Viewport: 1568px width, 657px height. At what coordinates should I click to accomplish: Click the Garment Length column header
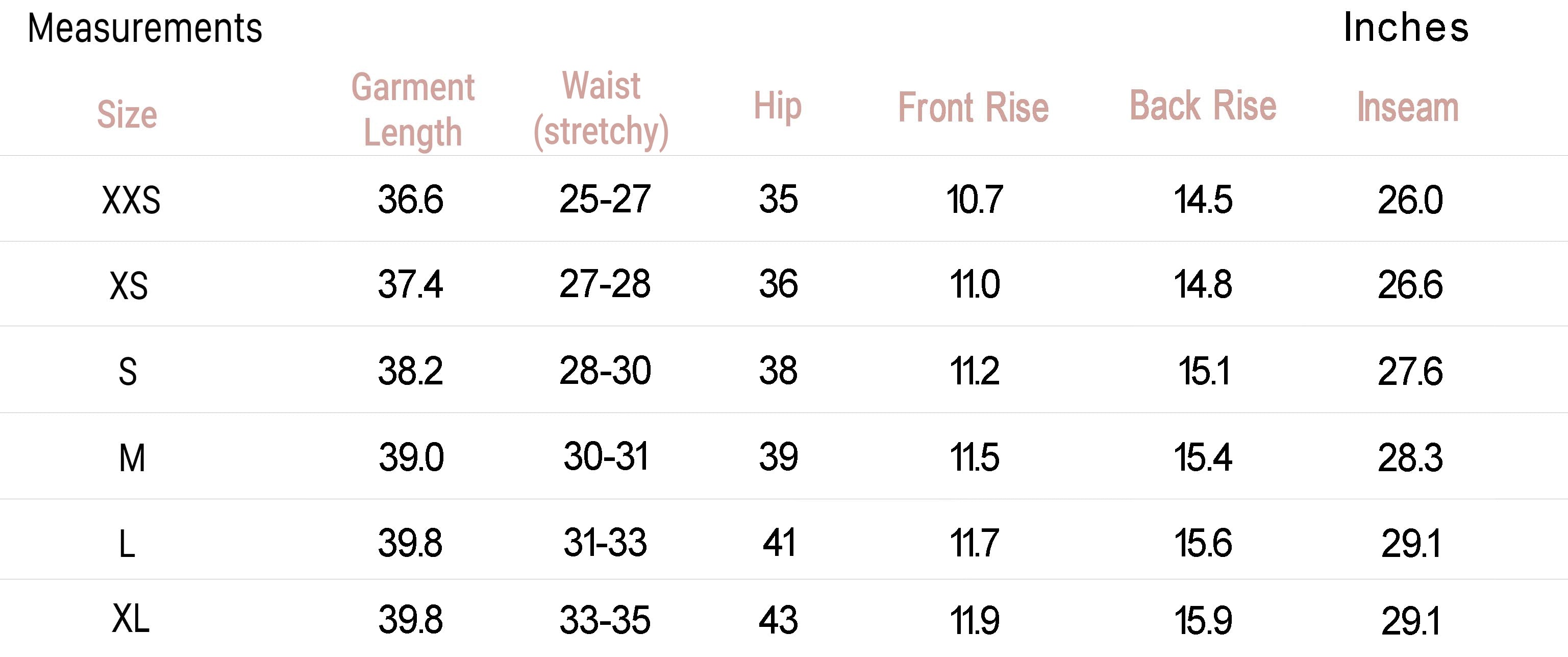click(413, 110)
